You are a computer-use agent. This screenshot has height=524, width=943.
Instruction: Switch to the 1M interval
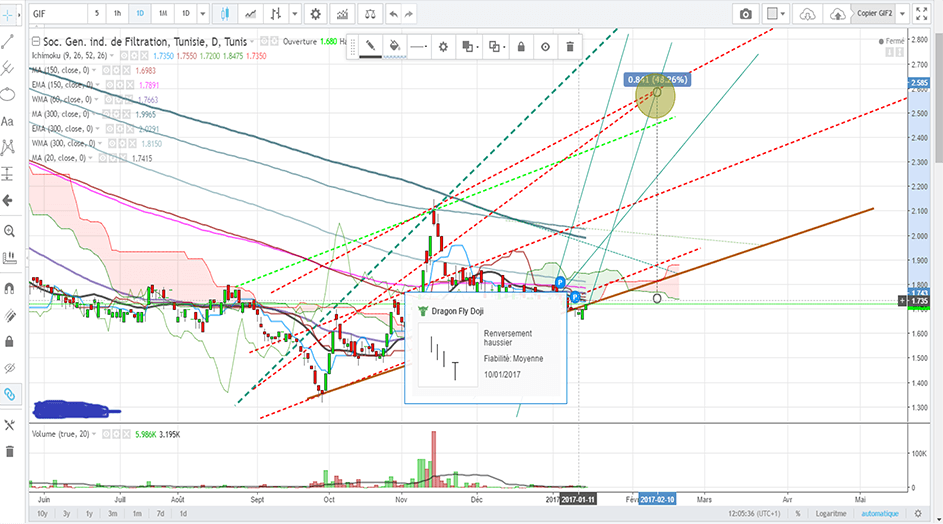163,13
